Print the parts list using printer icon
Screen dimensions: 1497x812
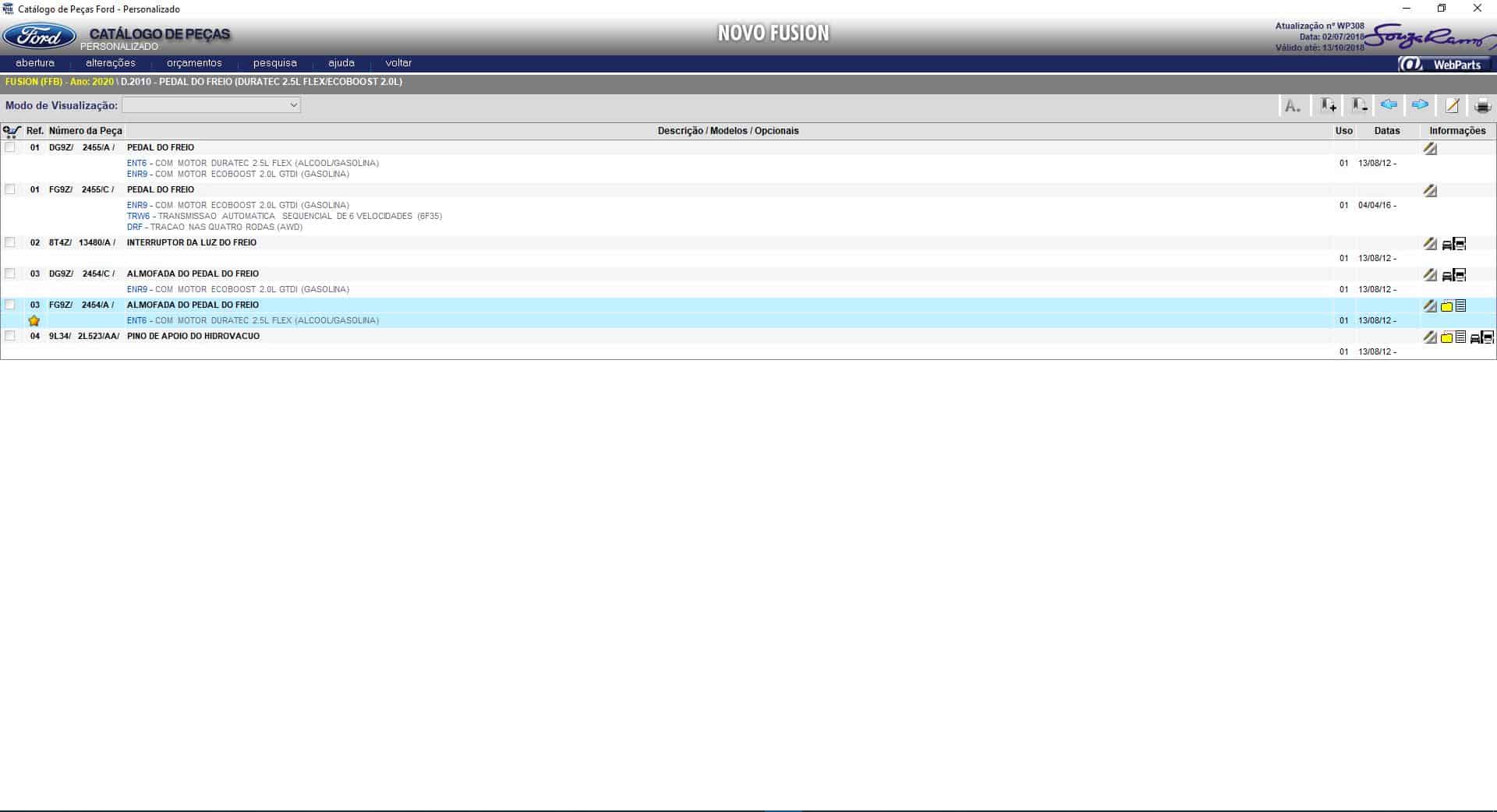tap(1482, 106)
